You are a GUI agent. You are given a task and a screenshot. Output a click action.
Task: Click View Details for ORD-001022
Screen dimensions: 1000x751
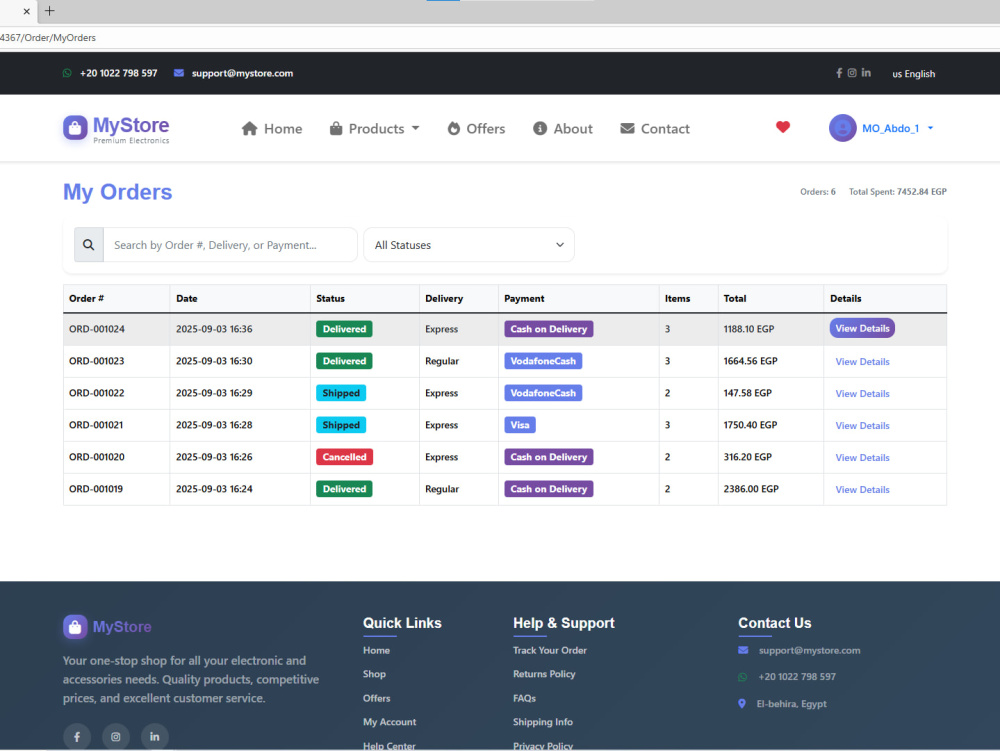tap(862, 393)
